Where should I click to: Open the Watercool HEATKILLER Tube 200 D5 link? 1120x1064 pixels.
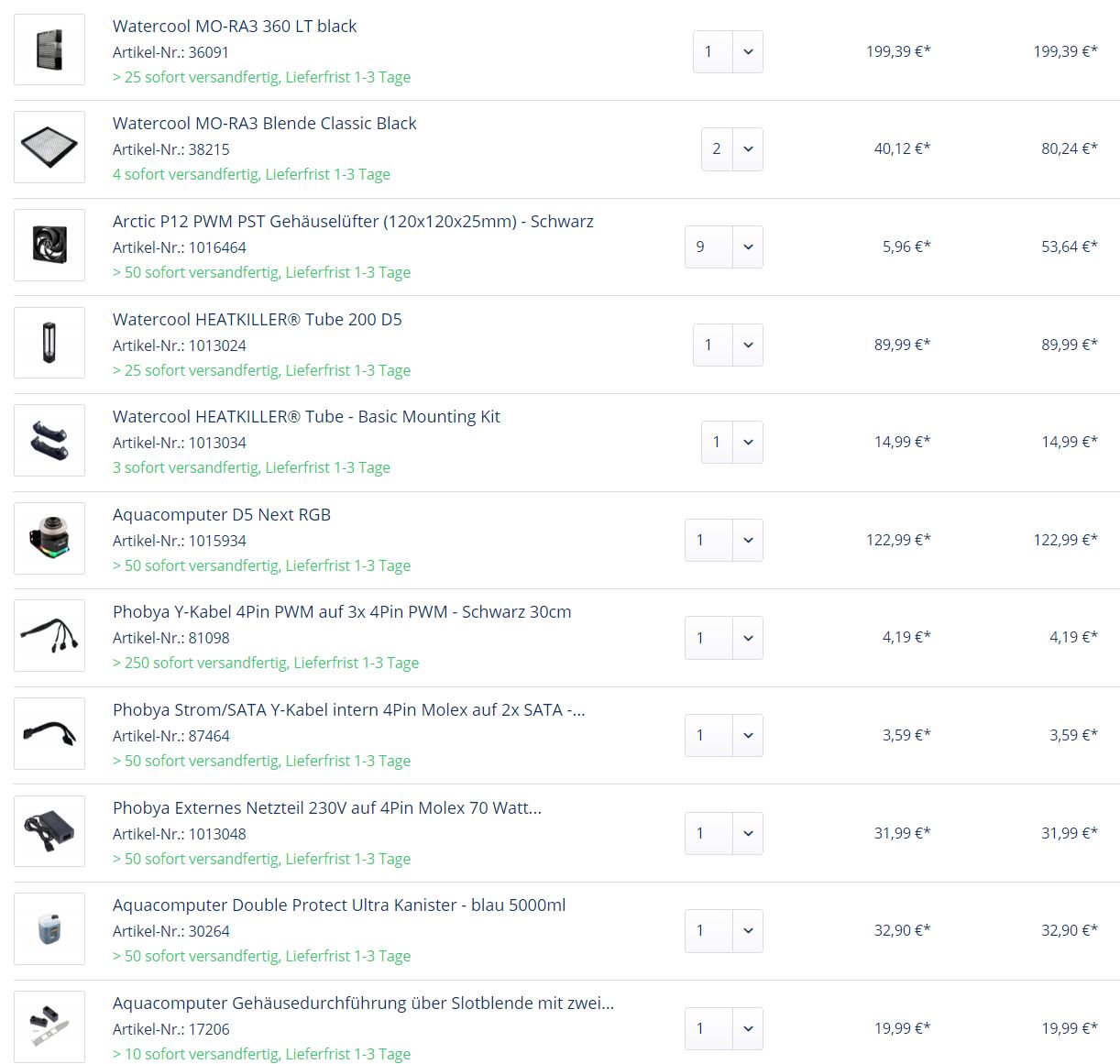coord(257,319)
